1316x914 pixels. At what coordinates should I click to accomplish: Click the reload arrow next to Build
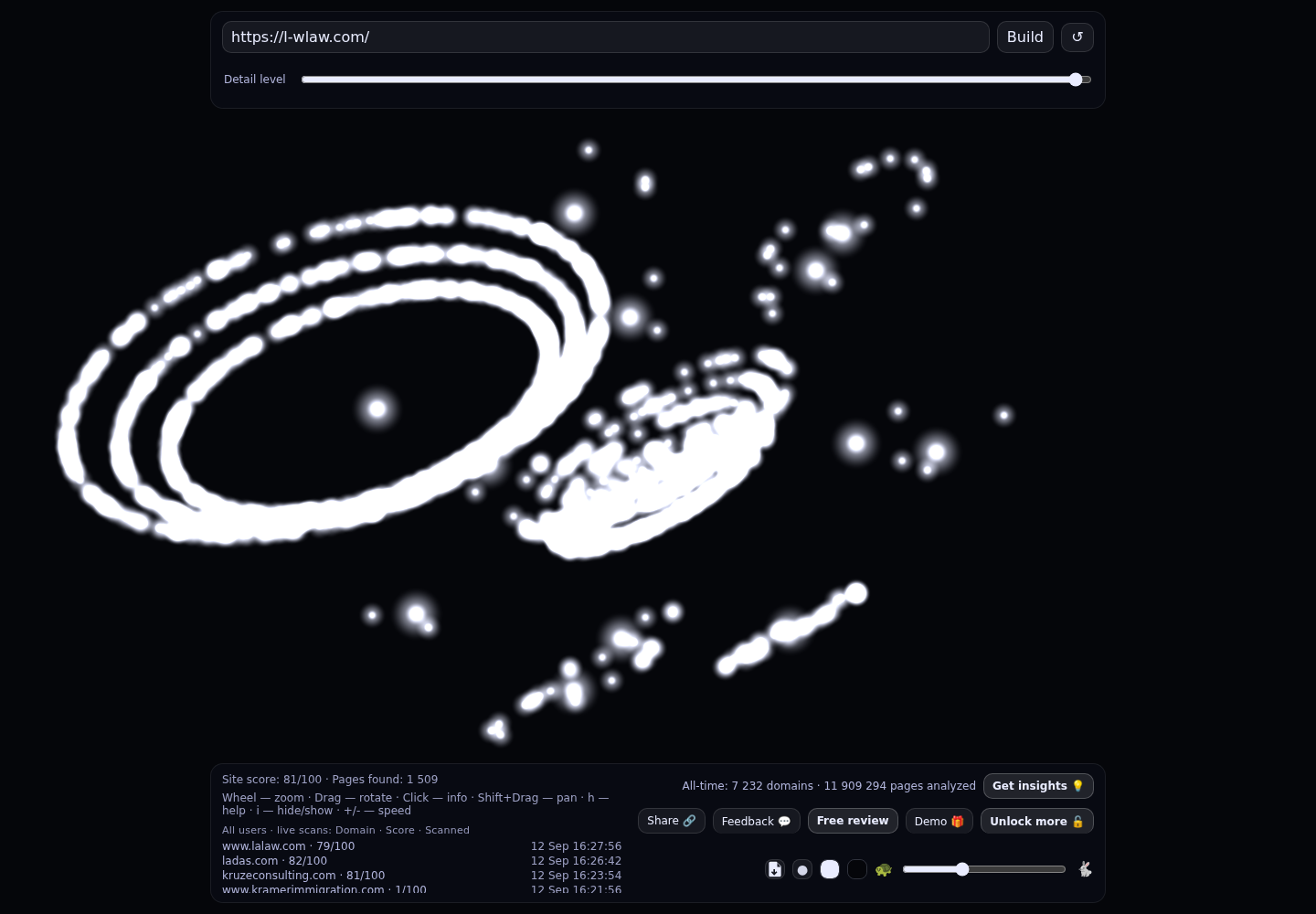coord(1077,37)
